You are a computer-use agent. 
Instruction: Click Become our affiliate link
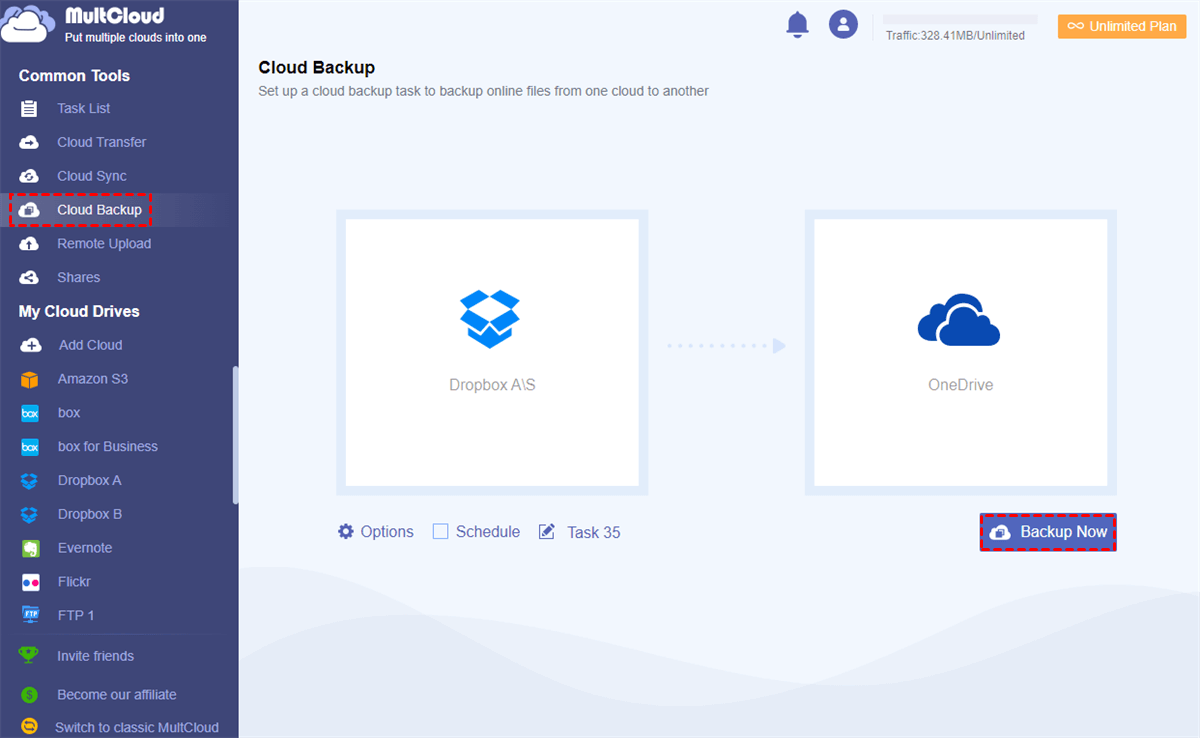tap(116, 695)
